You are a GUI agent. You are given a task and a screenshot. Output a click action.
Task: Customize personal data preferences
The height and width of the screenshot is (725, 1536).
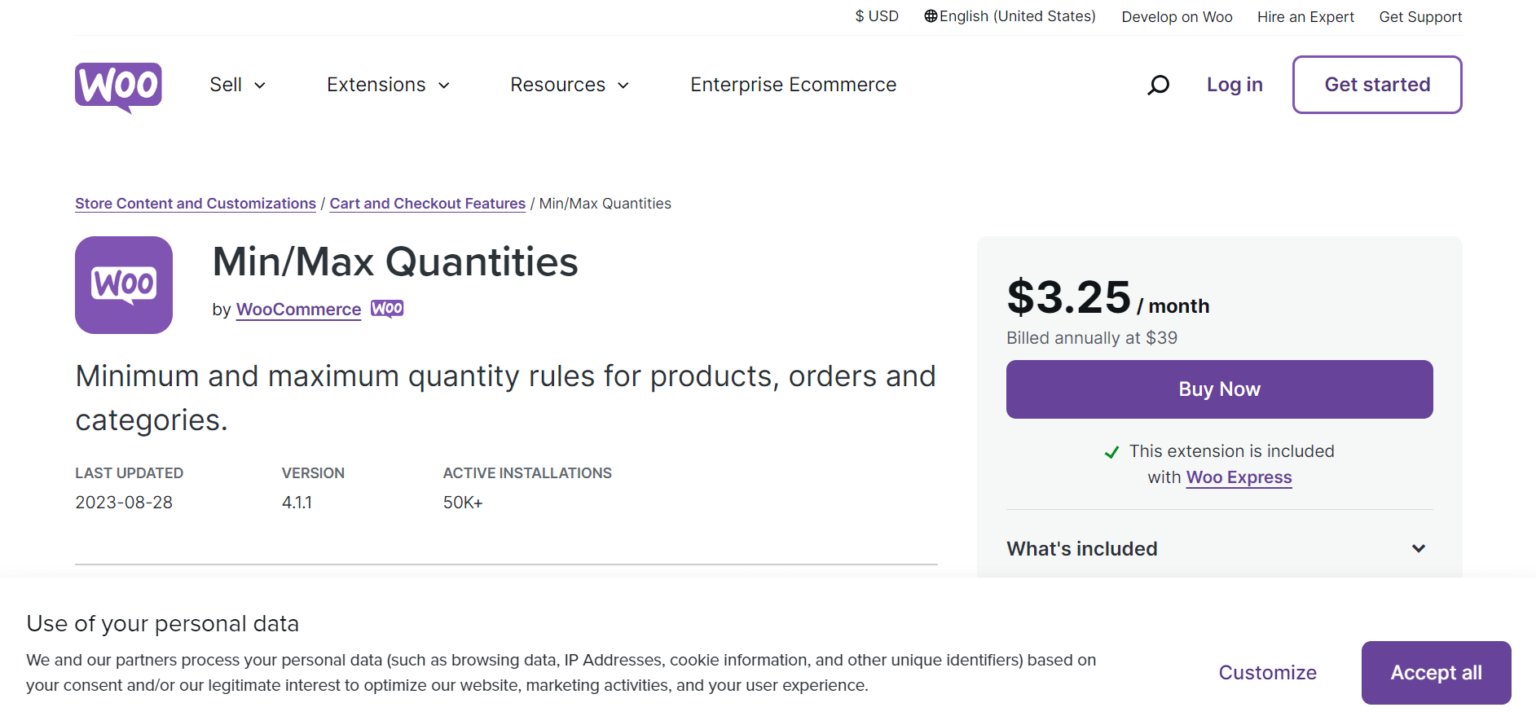click(1267, 672)
